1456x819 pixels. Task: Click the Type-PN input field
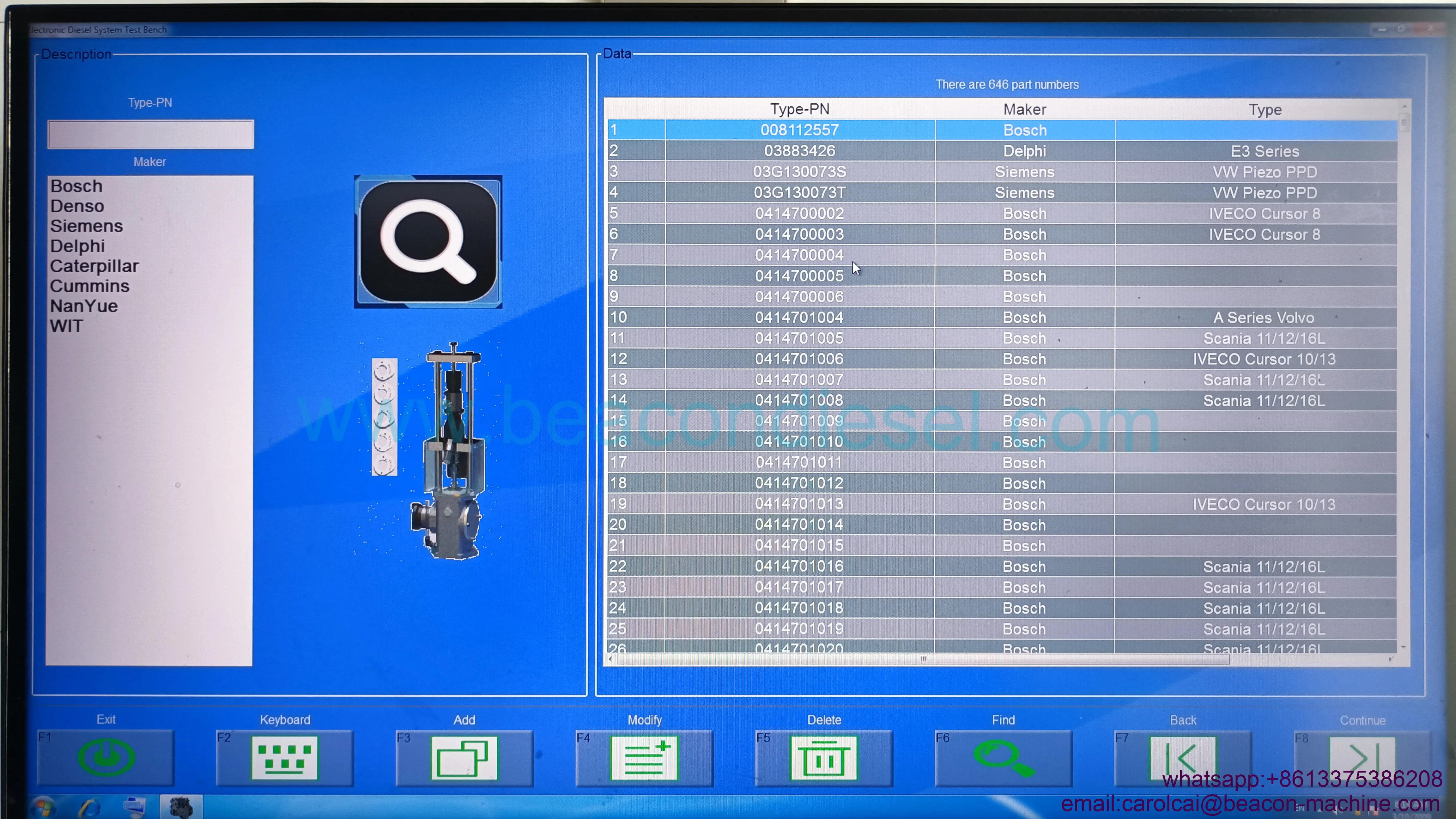point(150,135)
